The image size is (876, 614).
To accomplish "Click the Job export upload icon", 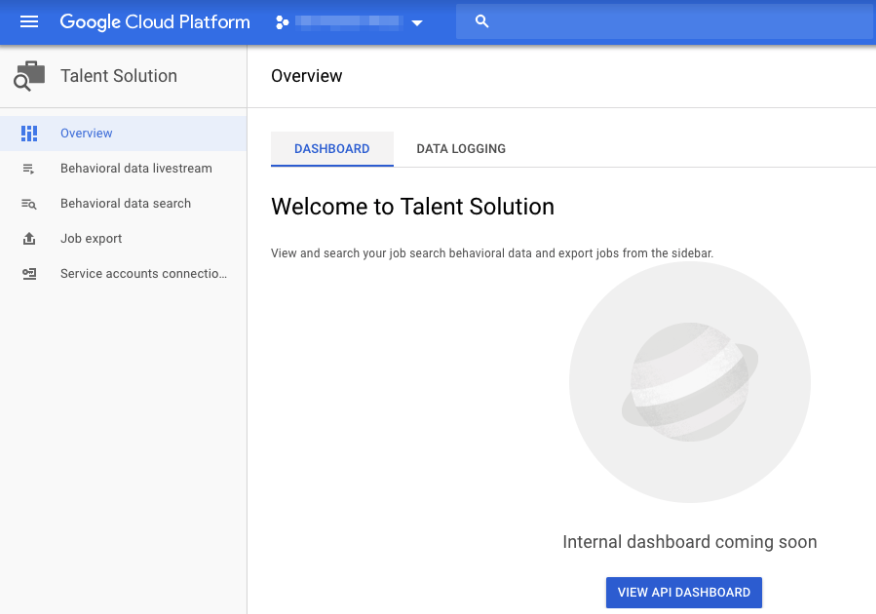I will 29,239.
